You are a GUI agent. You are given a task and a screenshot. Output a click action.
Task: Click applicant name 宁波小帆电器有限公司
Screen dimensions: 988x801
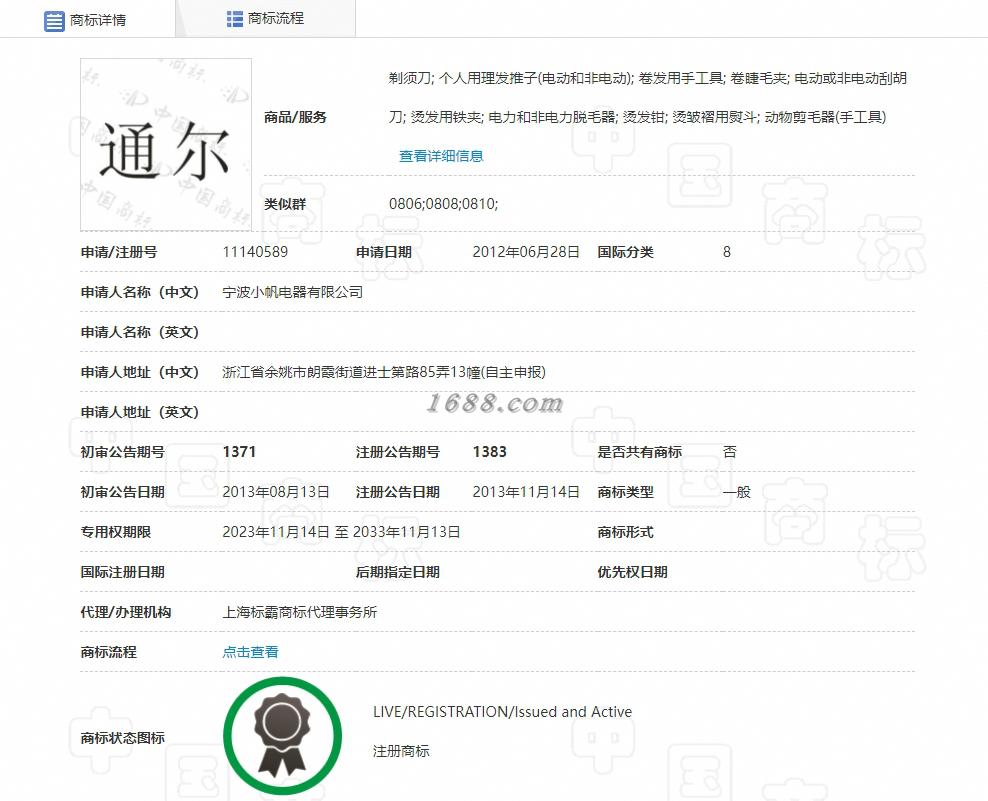pos(293,292)
